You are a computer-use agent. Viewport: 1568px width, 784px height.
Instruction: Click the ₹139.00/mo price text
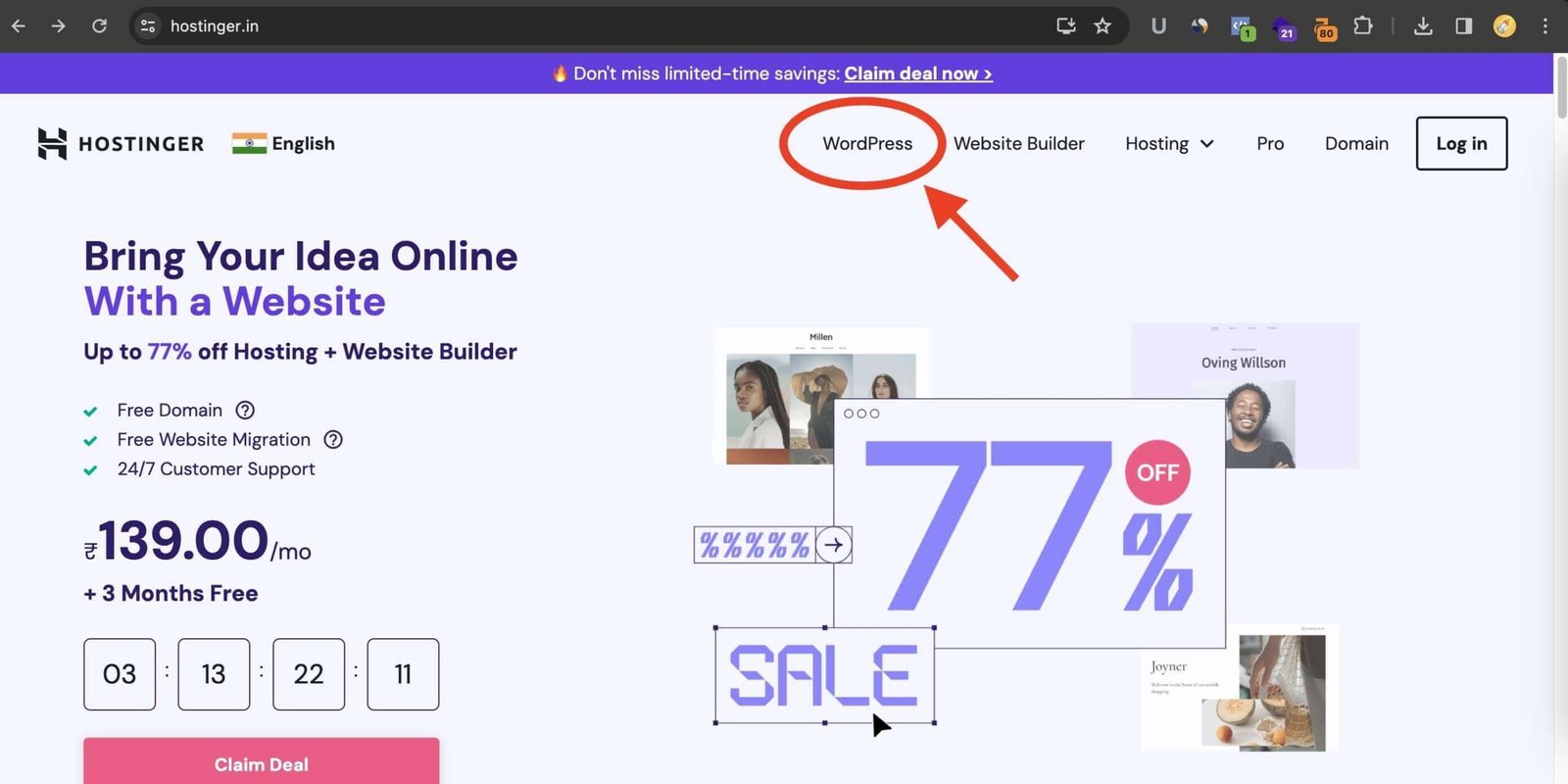click(197, 542)
